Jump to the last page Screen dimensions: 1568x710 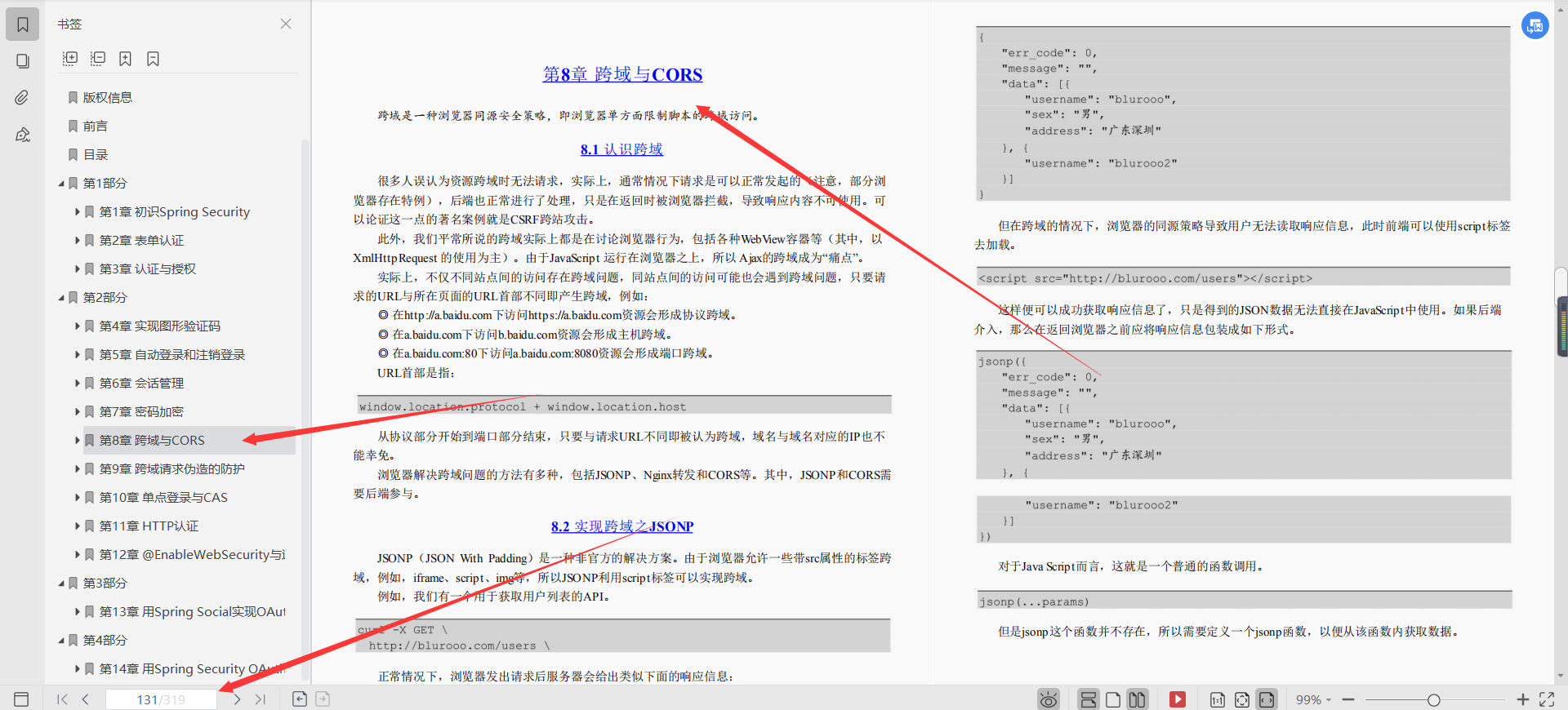261,699
